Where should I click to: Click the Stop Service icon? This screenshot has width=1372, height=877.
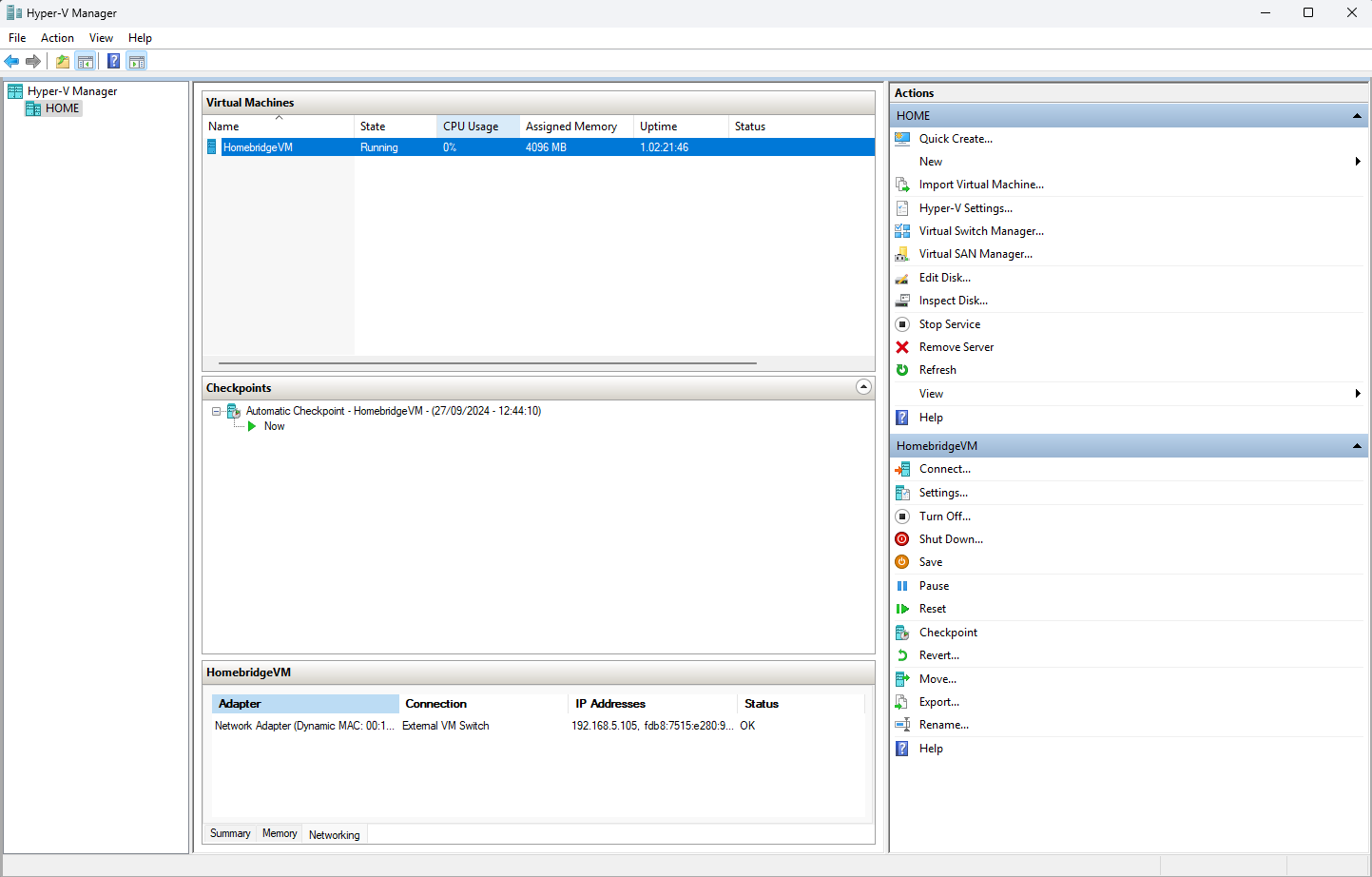[x=902, y=324]
